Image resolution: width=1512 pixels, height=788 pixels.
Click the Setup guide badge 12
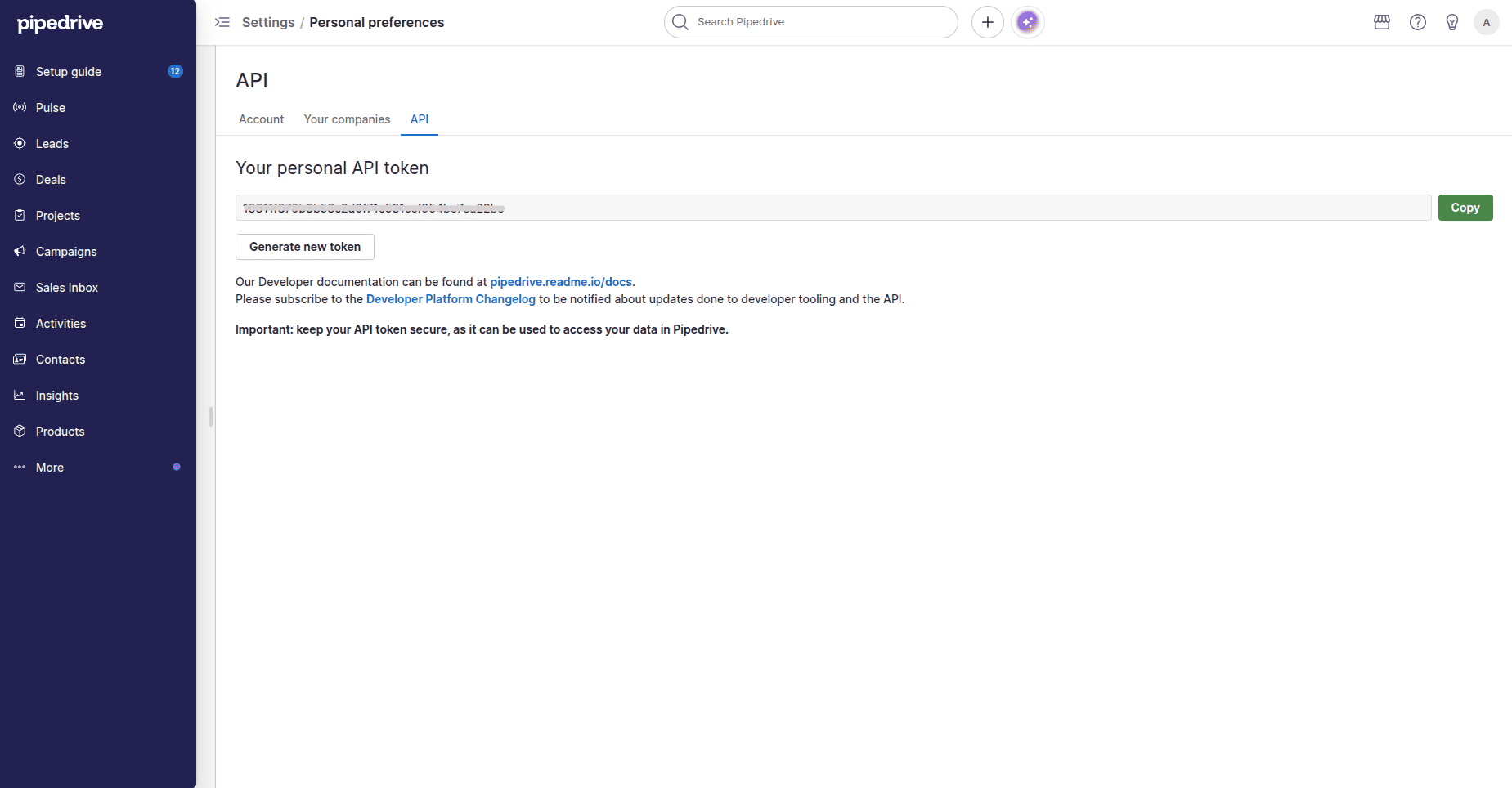pos(175,71)
